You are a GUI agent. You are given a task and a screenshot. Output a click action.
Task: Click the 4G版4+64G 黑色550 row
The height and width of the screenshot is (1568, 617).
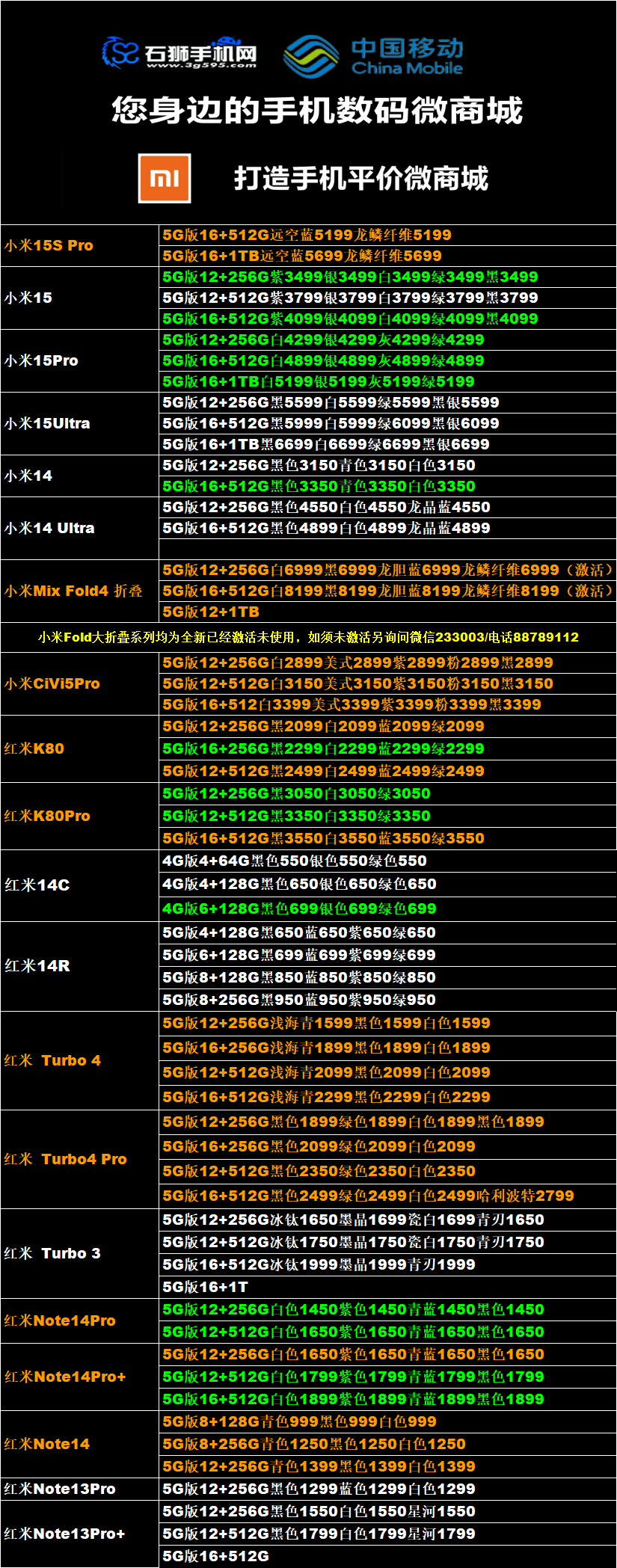pyautogui.click(x=388, y=861)
